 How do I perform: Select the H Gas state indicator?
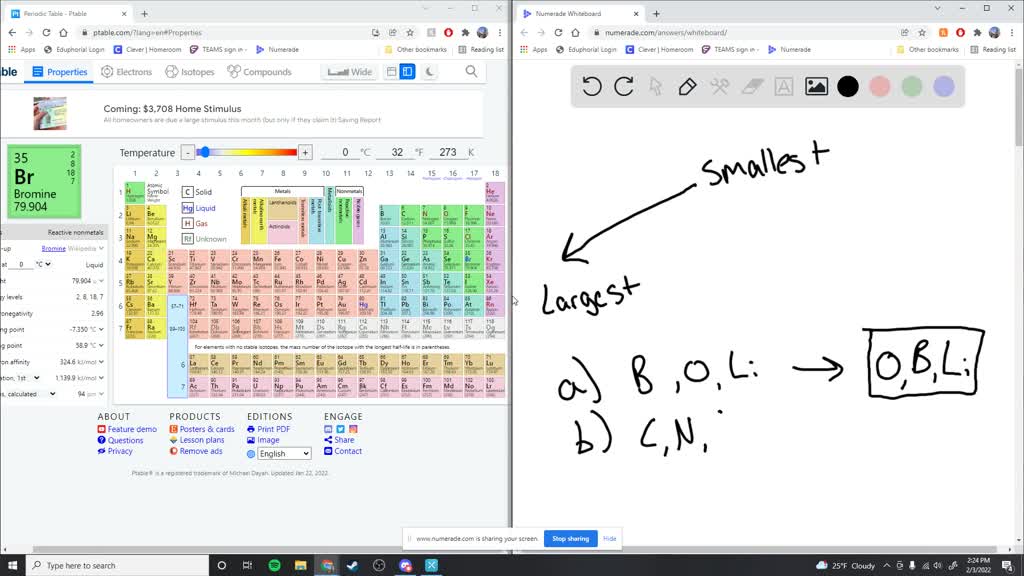[187, 225]
